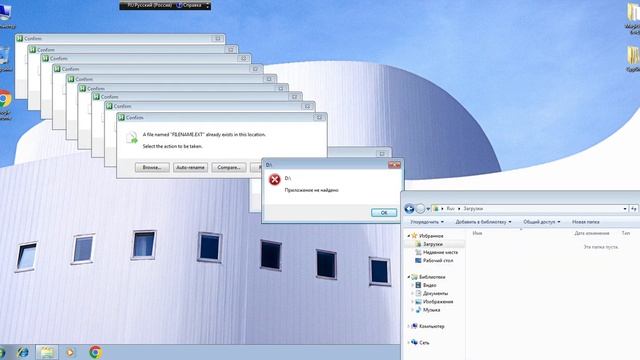Click the red error icon in the D:\ dialog
640x360 pixels.
point(275,179)
